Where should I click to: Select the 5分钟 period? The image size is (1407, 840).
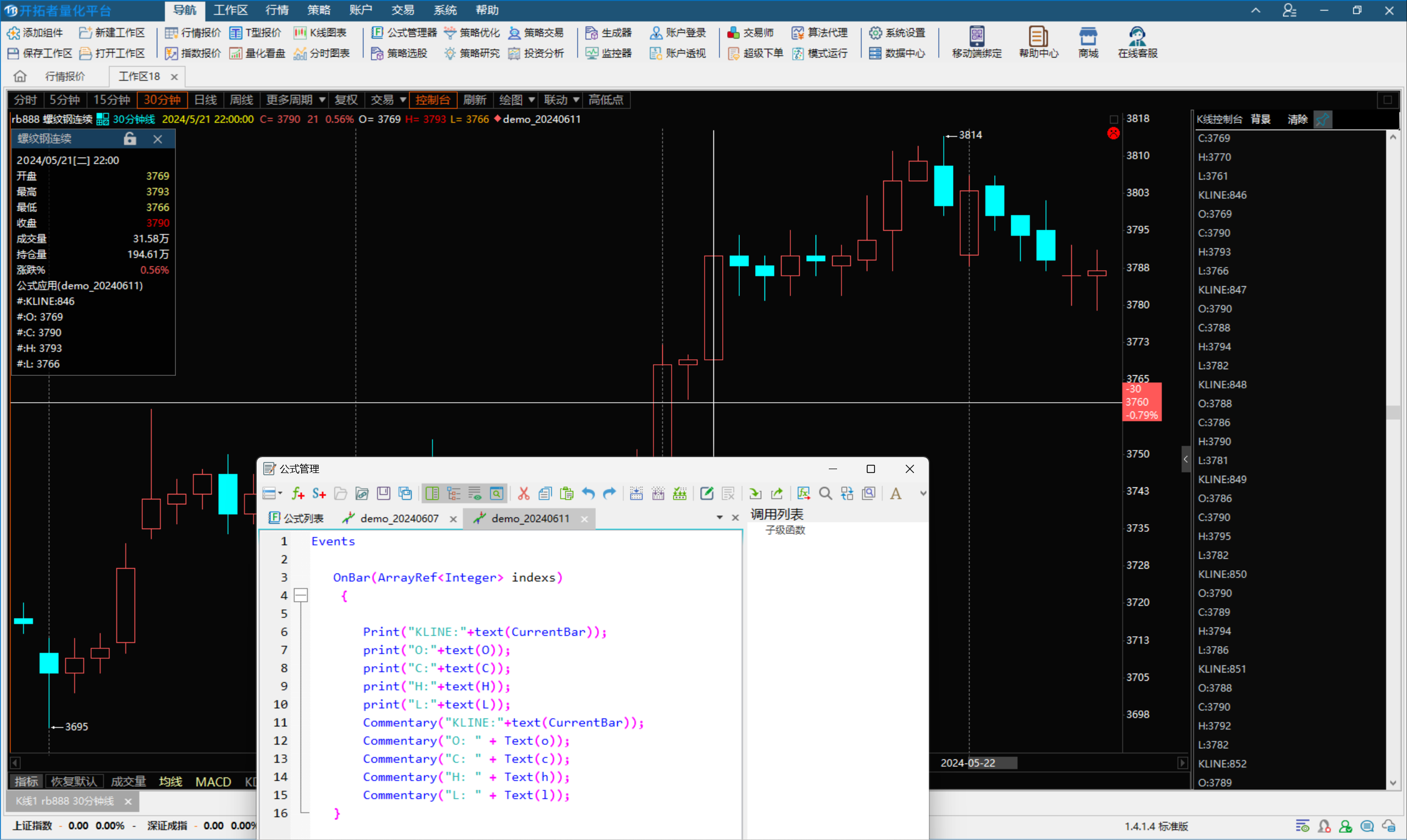(64, 100)
